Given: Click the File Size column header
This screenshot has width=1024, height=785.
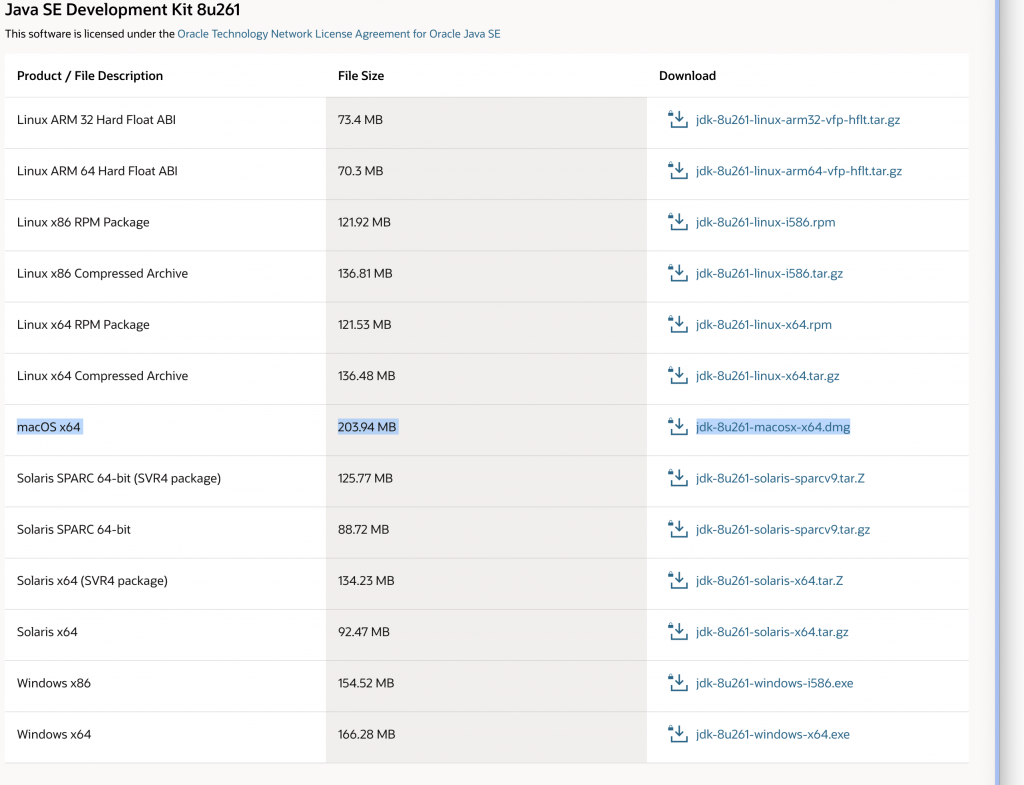Looking at the screenshot, I should click(360, 76).
